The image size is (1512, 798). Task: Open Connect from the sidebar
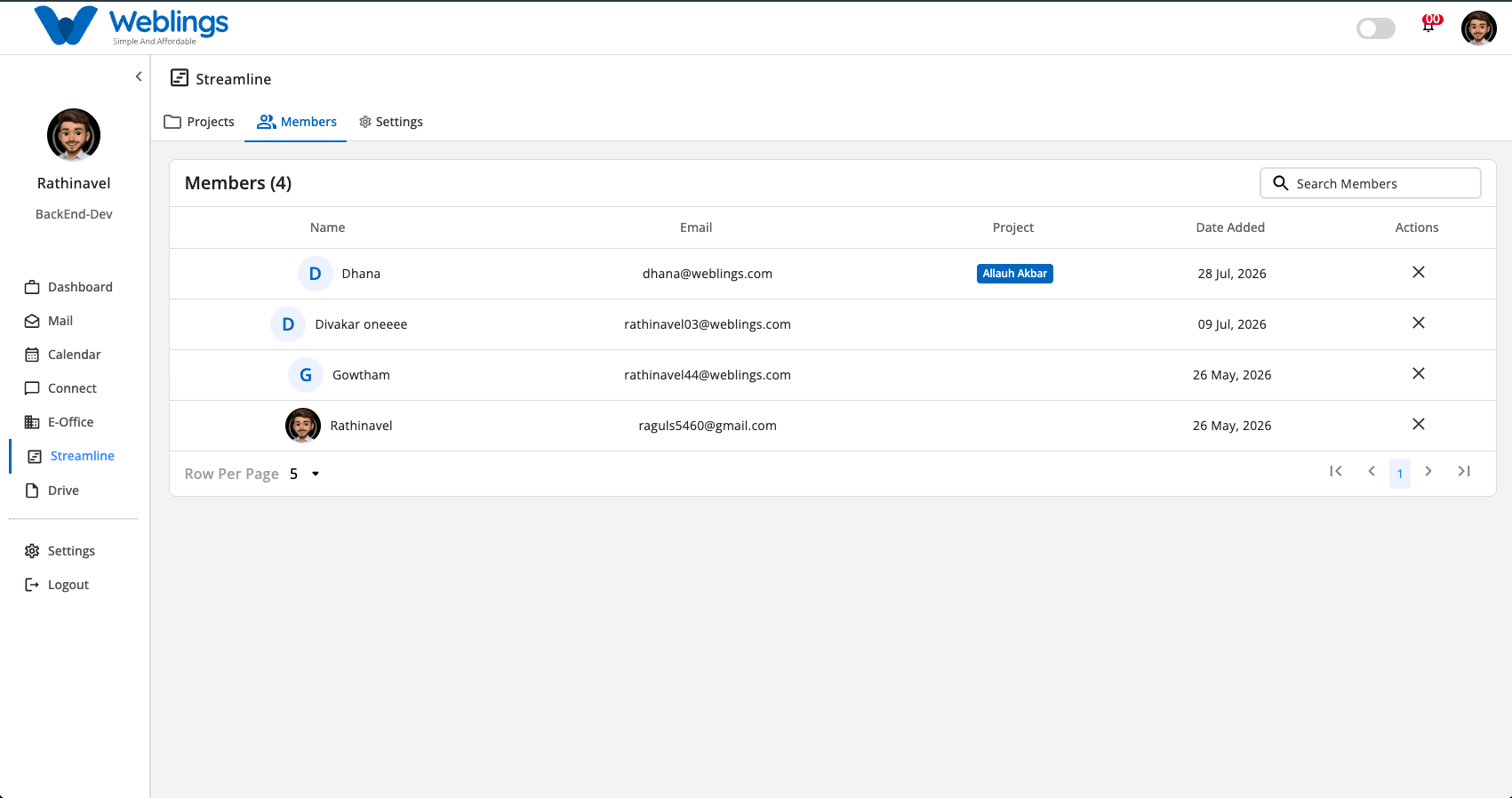pyautogui.click(x=60, y=388)
